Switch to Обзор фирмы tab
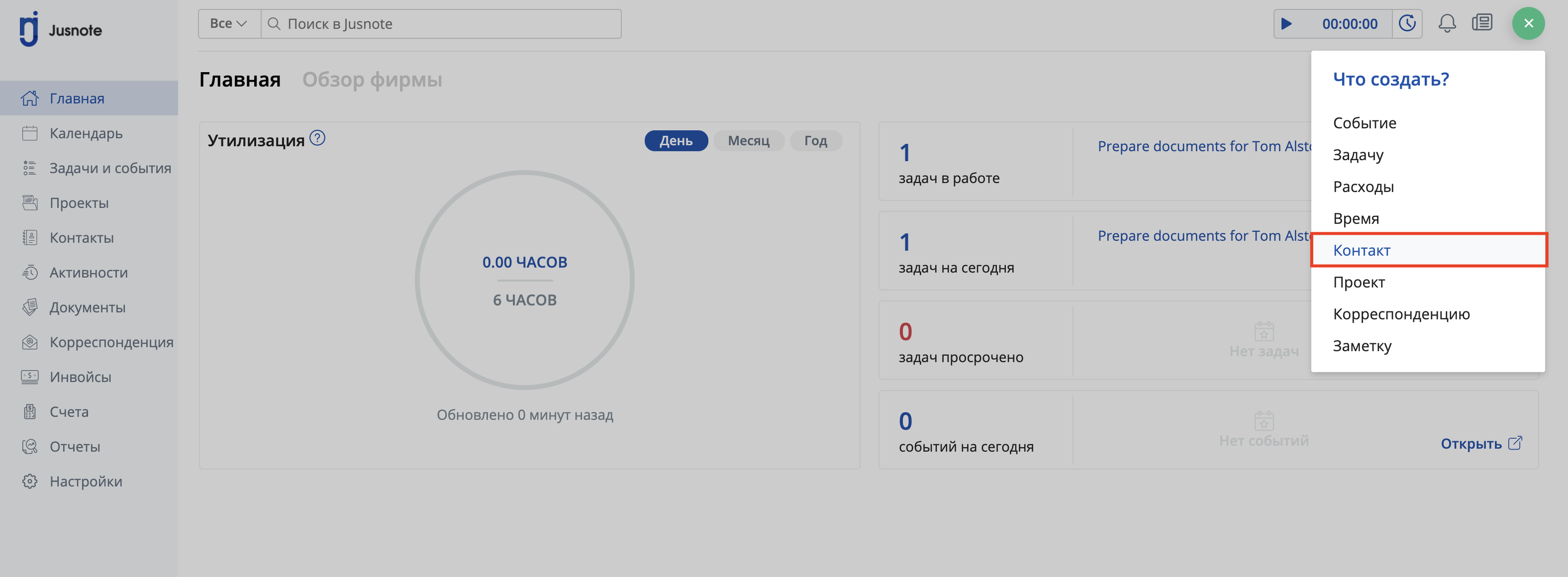This screenshot has height=577, width=1568. click(372, 80)
